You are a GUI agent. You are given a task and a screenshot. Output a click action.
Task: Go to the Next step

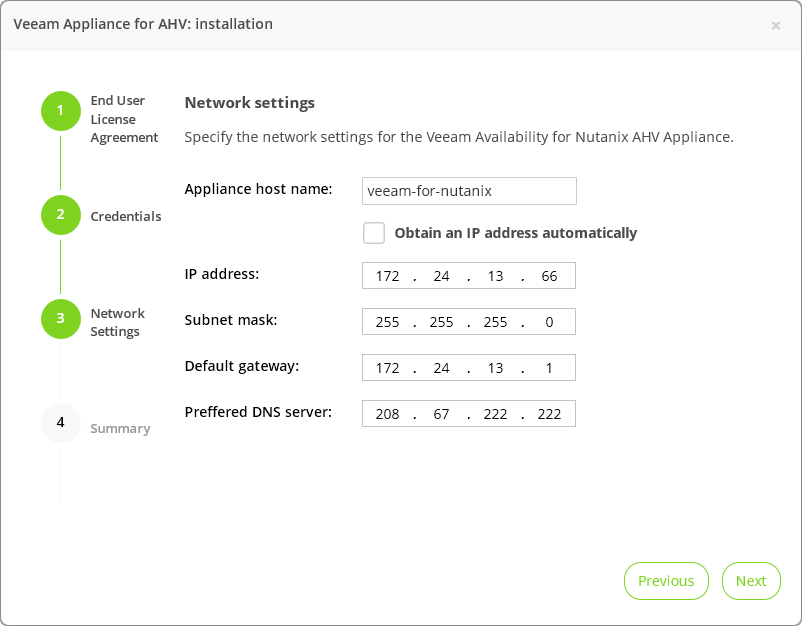coord(751,581)
